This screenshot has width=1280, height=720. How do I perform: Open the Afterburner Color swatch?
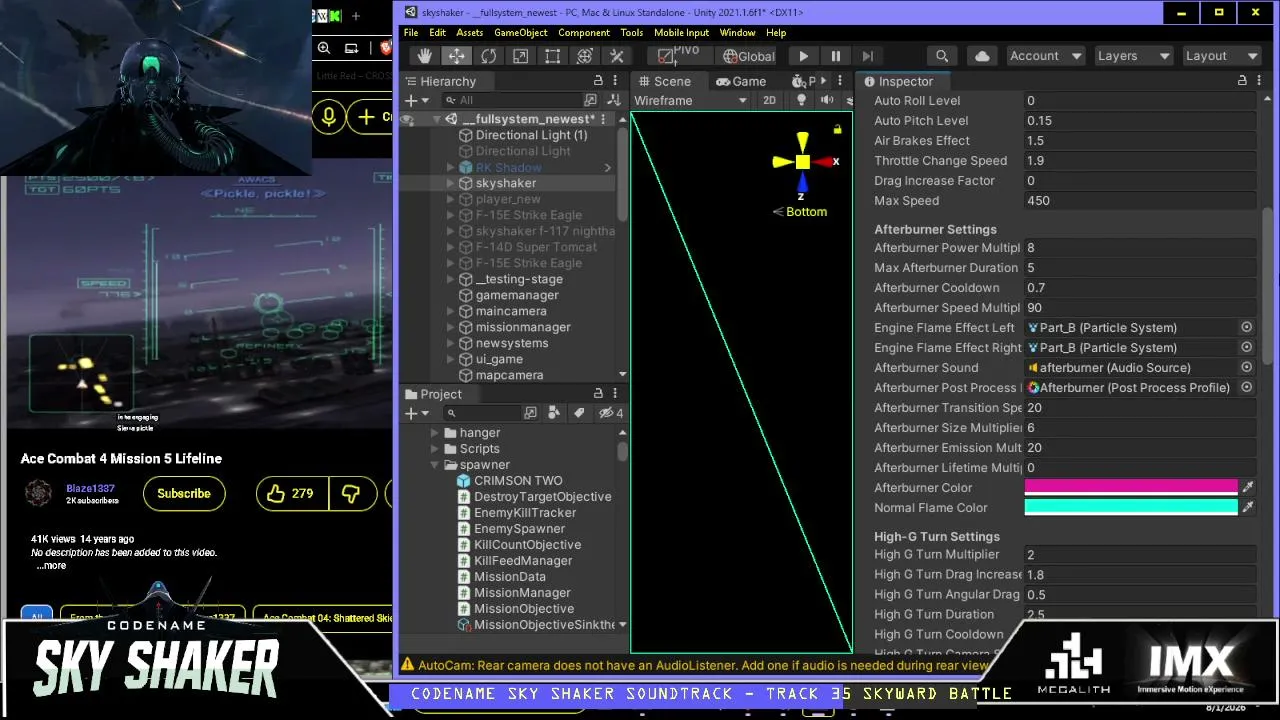click(1131, 488)
